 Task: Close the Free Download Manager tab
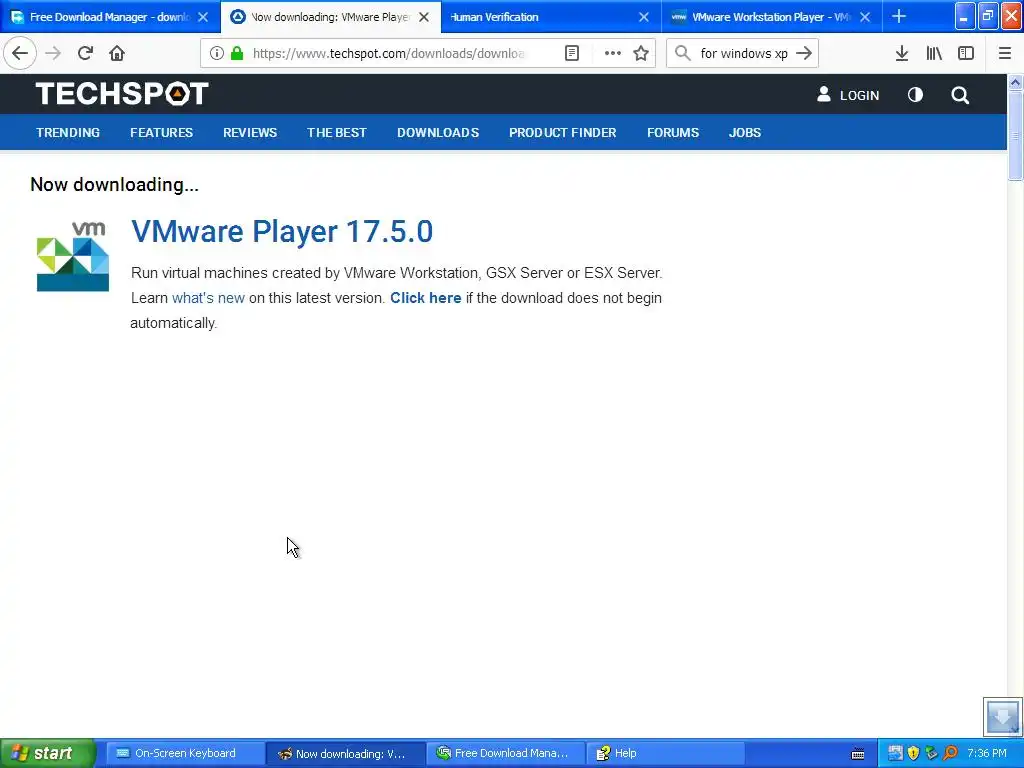point(203,17)
